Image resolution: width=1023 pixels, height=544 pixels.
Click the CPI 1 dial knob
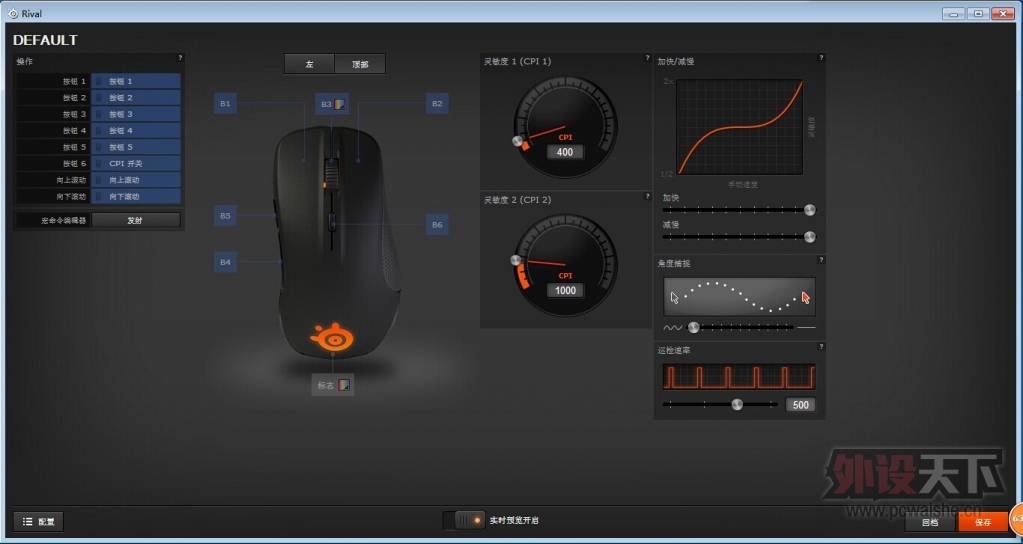click(x=518, y=141)
